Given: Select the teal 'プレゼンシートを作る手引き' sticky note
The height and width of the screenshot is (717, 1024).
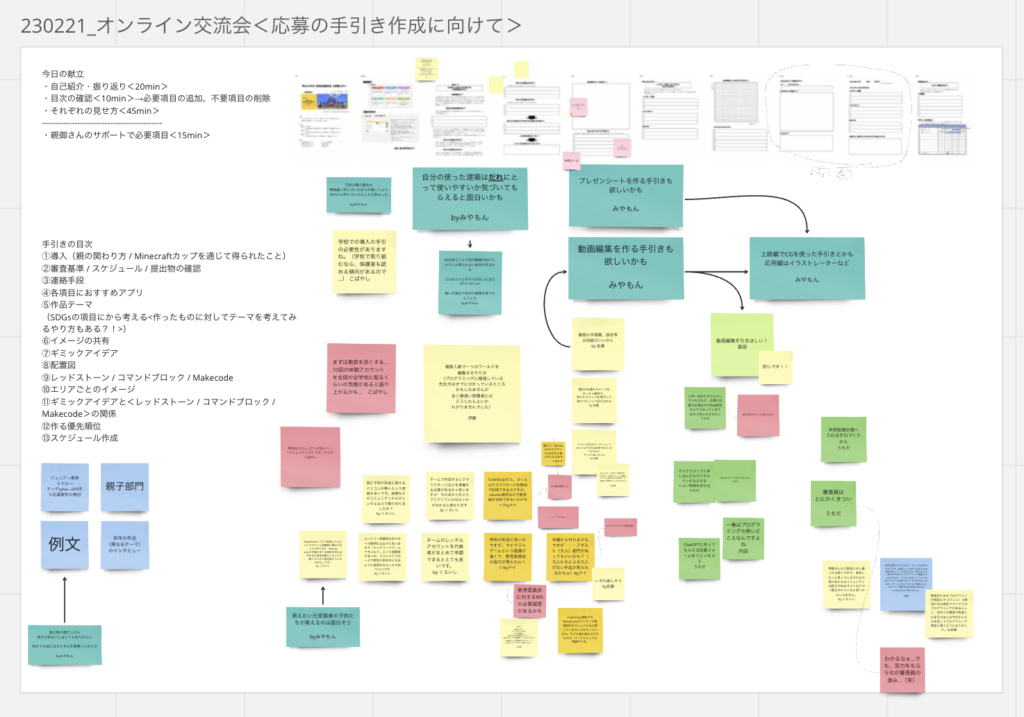Looking at the screenshot, I should tap(625, 195).
